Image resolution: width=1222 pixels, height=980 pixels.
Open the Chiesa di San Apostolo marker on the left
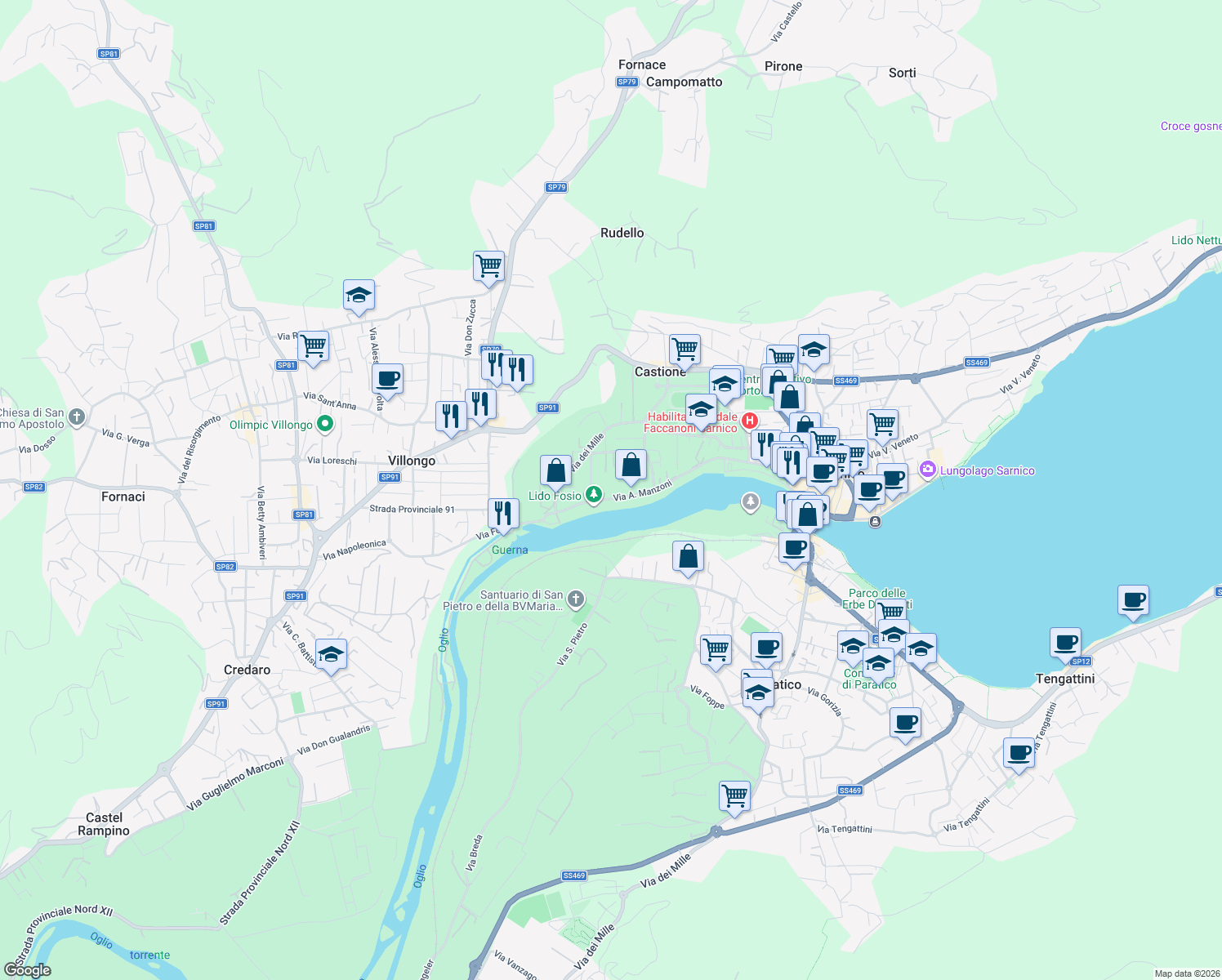(x=76, y=416)
